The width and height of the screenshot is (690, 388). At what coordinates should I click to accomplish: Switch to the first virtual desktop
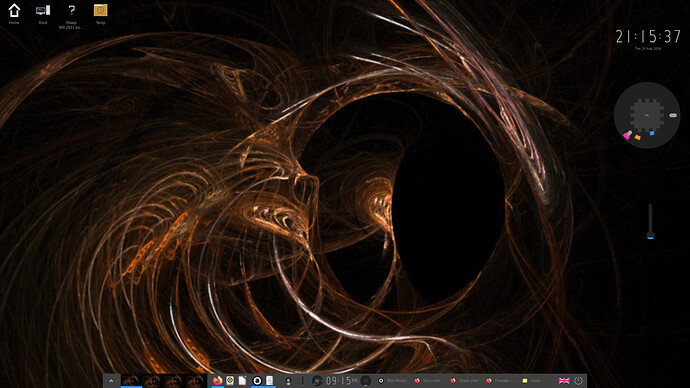[131, 381]
